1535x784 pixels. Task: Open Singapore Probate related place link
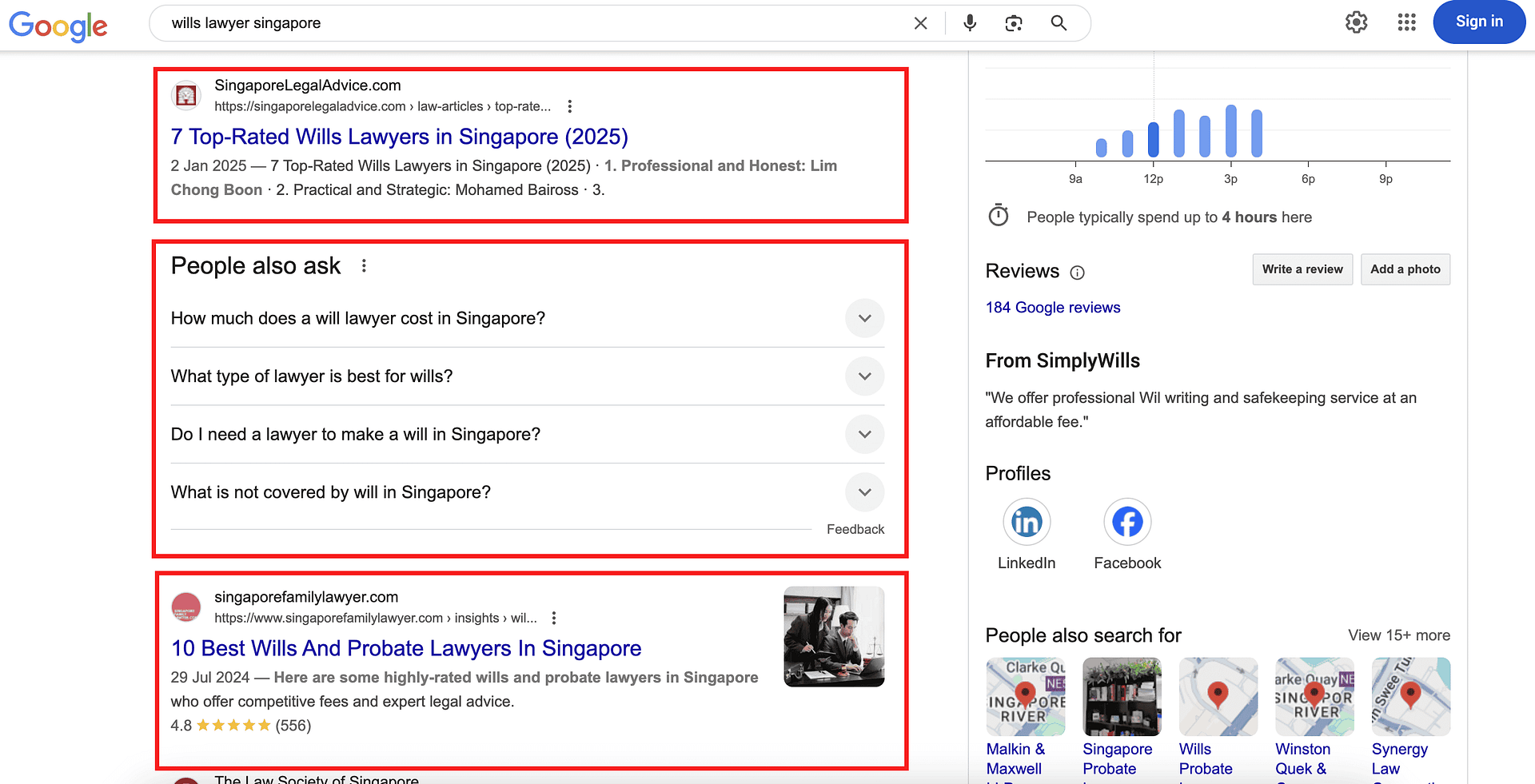tap(1118, 759)
